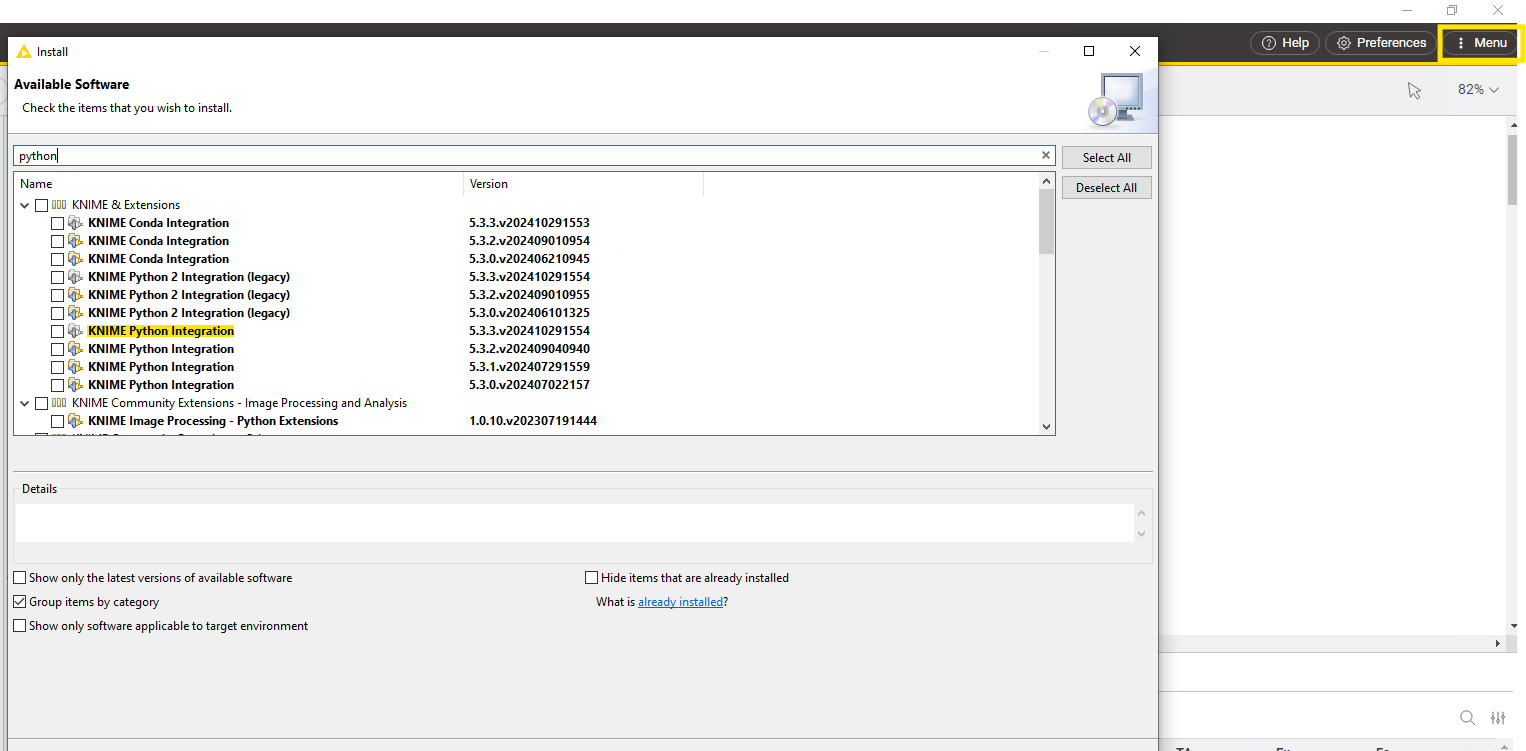The image size is (1526, 751).
Task: Open the Menu button in the KNIME toolbar
Action: pyautogui.click(x=1480, y=43)
